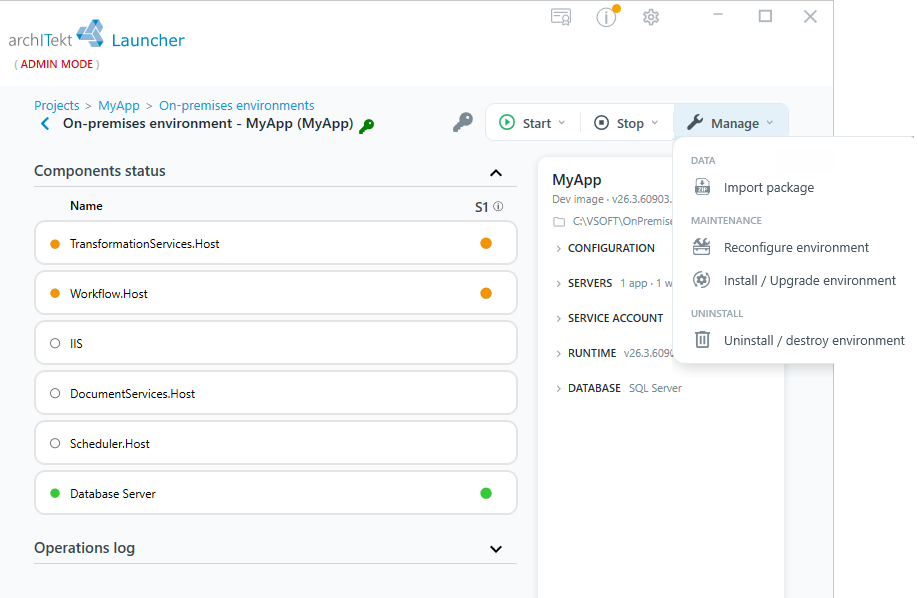Close the Manage dropdown menu
The image size is (918, 598).
pos(732,123)
